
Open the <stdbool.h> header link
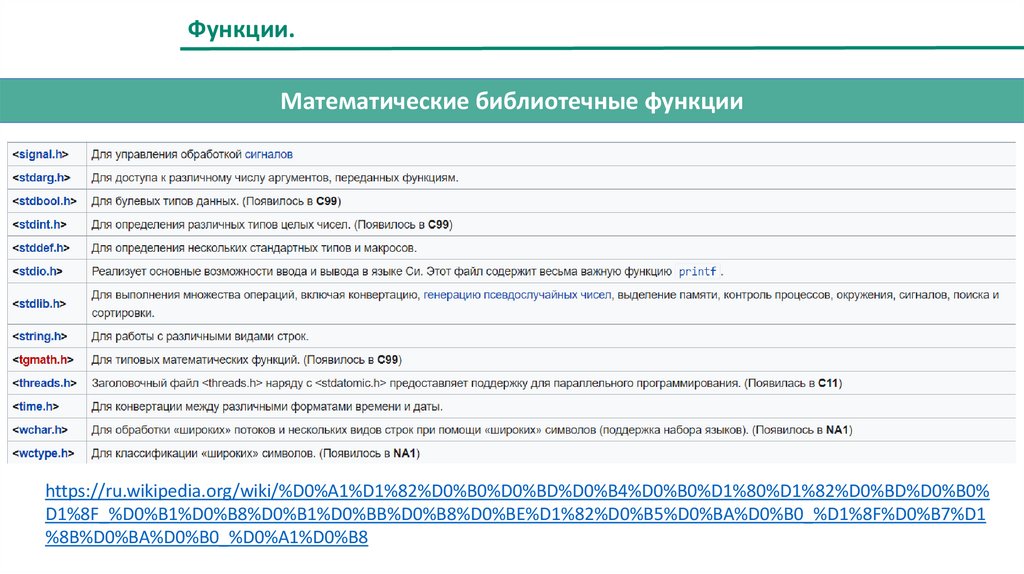(44, 201)
